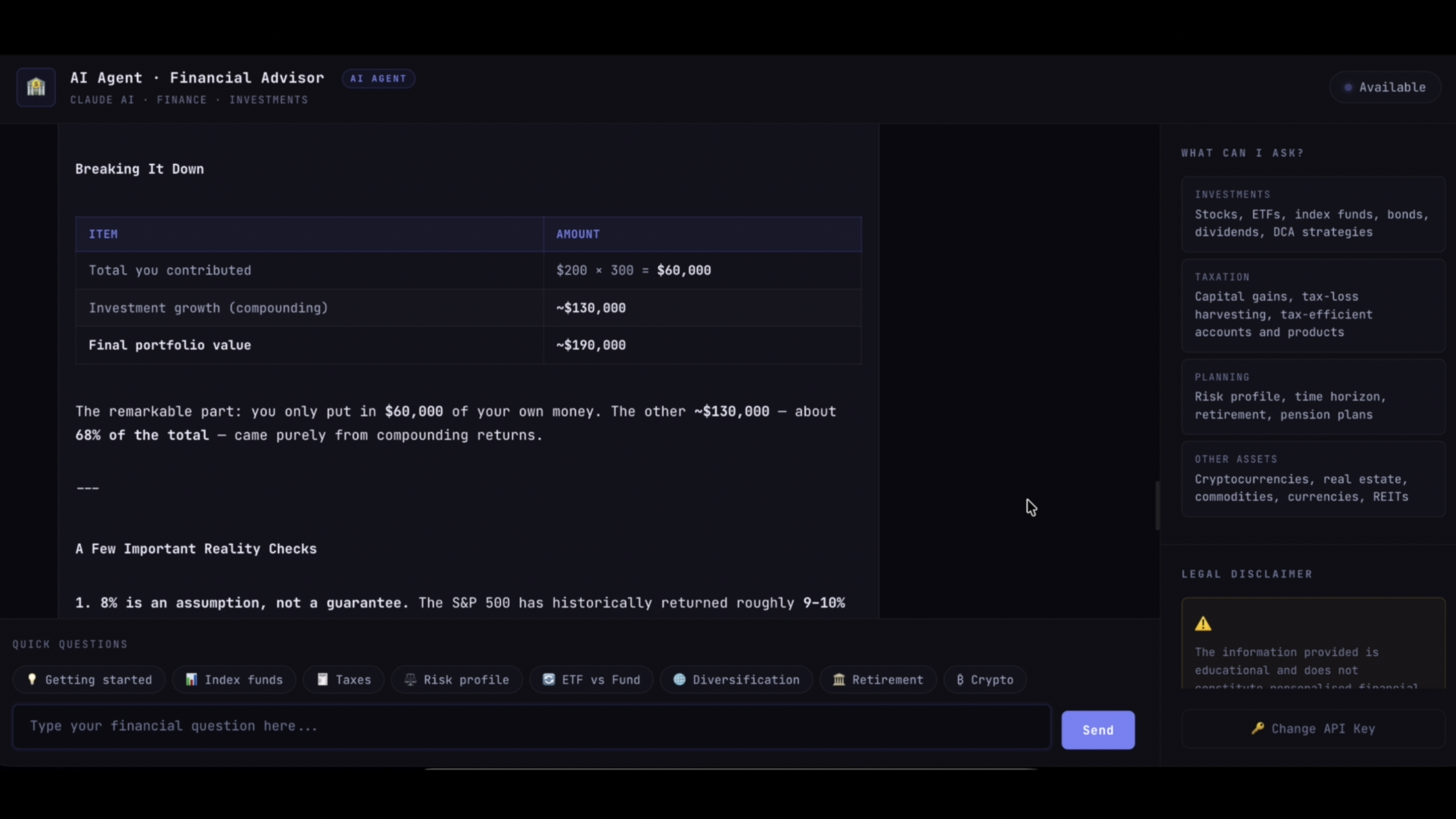Click the '~$190,000' amount cell
1456x819 pixels.
click(702, 345)
